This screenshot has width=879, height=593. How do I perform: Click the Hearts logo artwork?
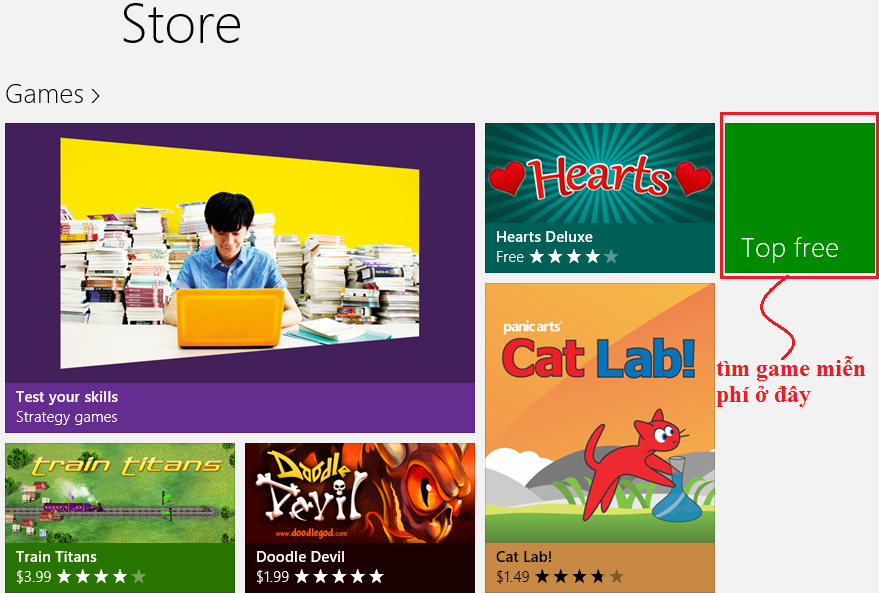click(599, 177)
